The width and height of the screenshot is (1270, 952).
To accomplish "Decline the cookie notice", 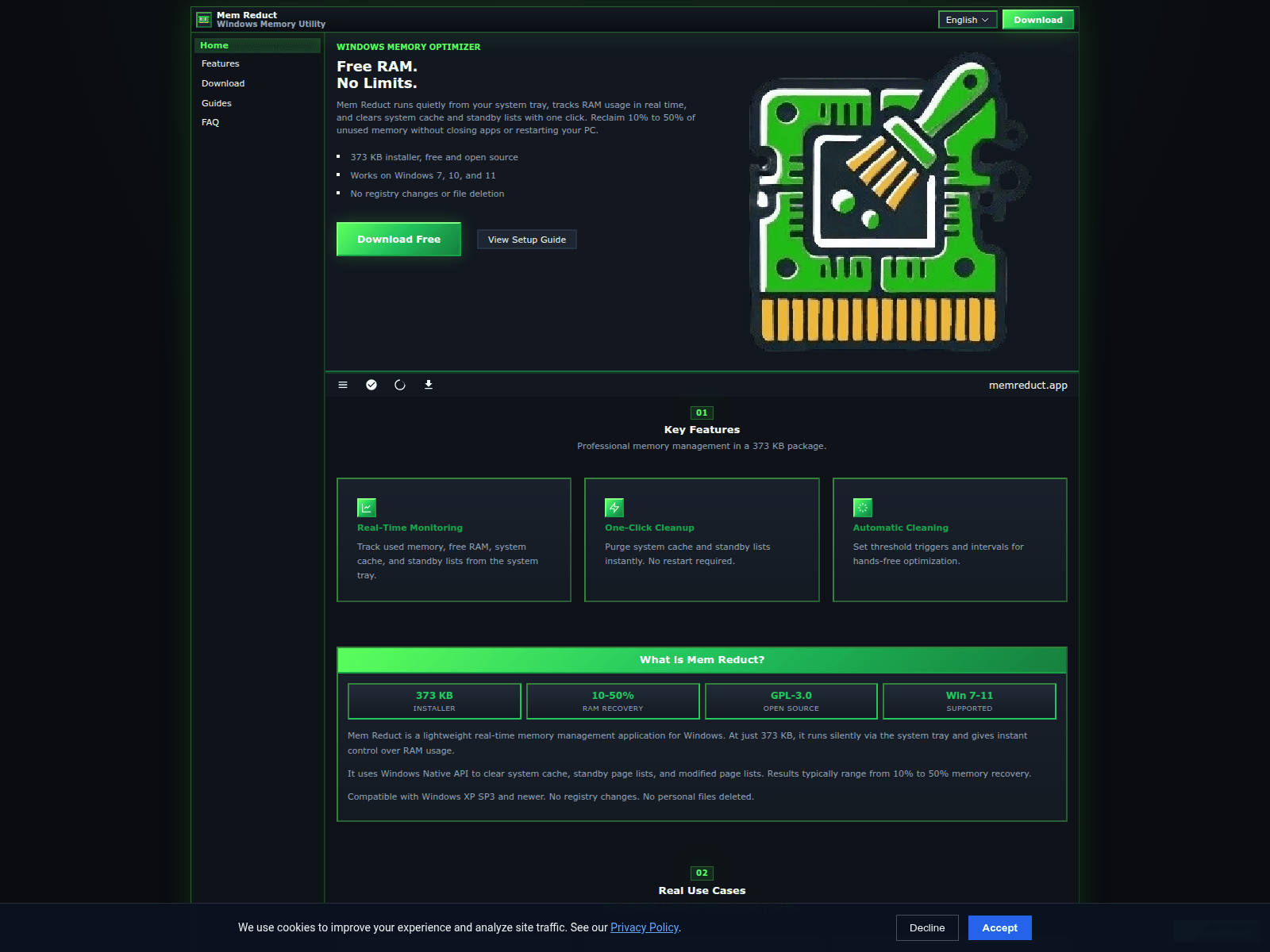I will (927, 928).
